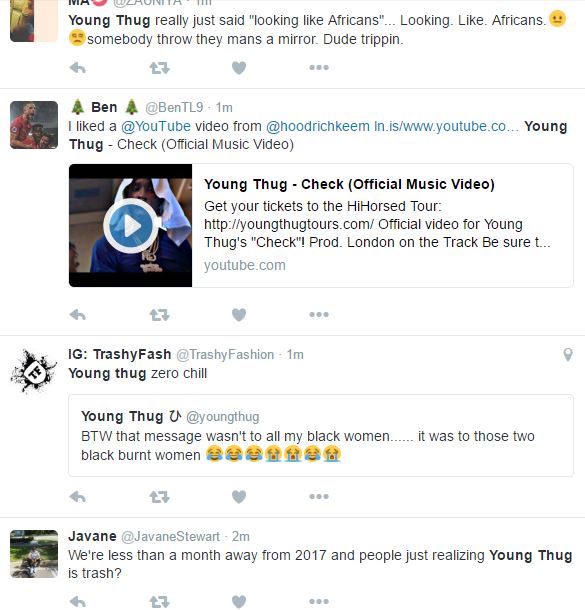Open the @hoodrichkeem mention link

tap(318, 126)
